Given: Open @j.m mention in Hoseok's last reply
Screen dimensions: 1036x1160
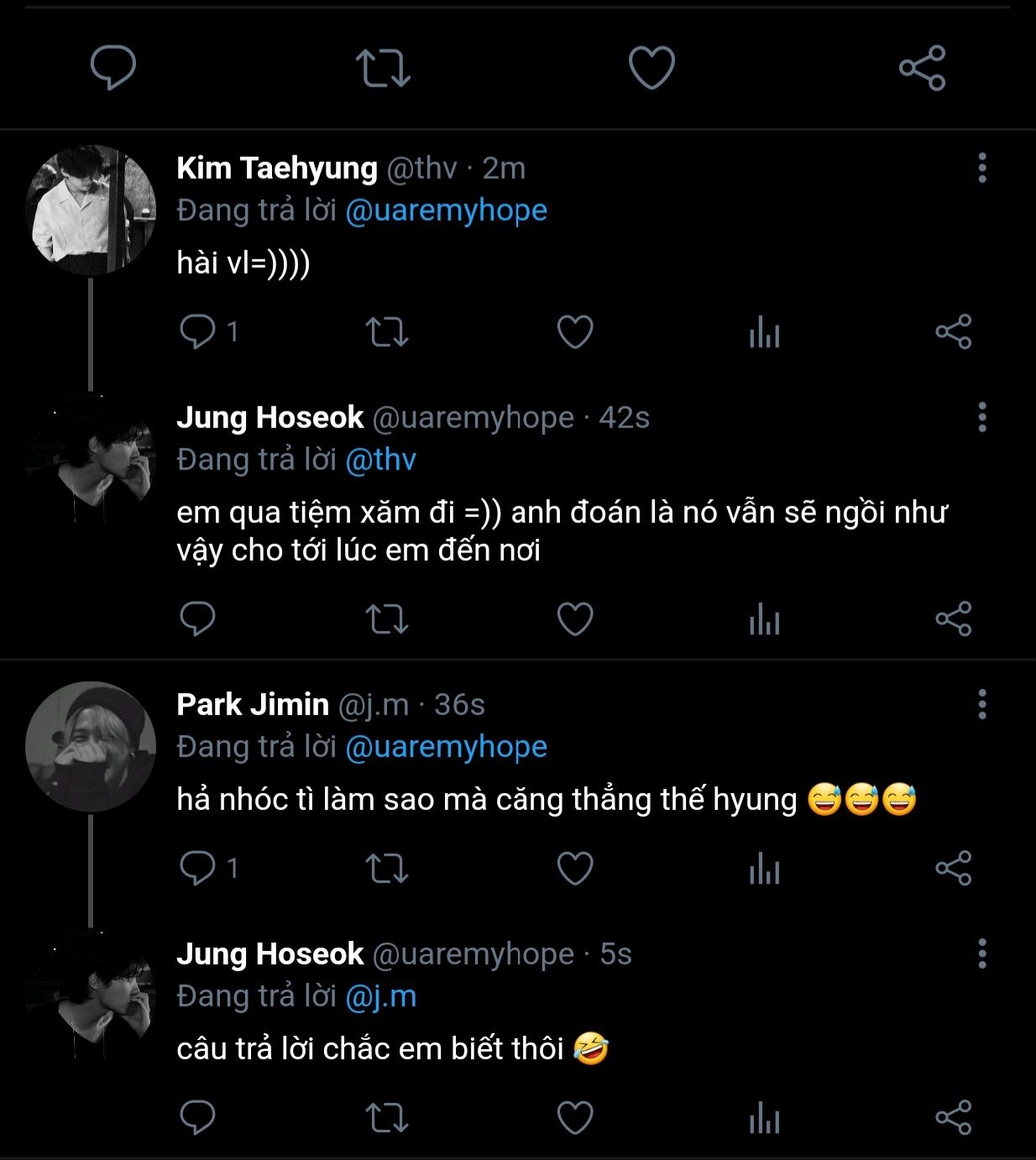Looking at the screenshot, I should [x=380, y=995].
